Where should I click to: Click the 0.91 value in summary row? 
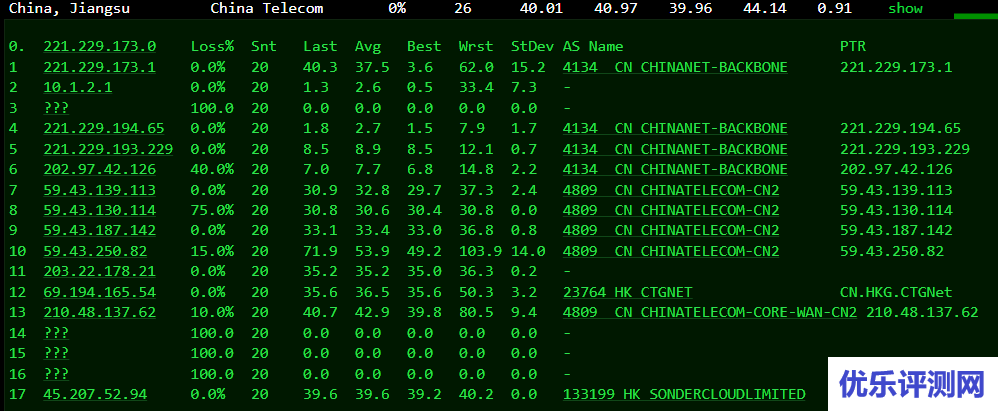pos(834,8)
